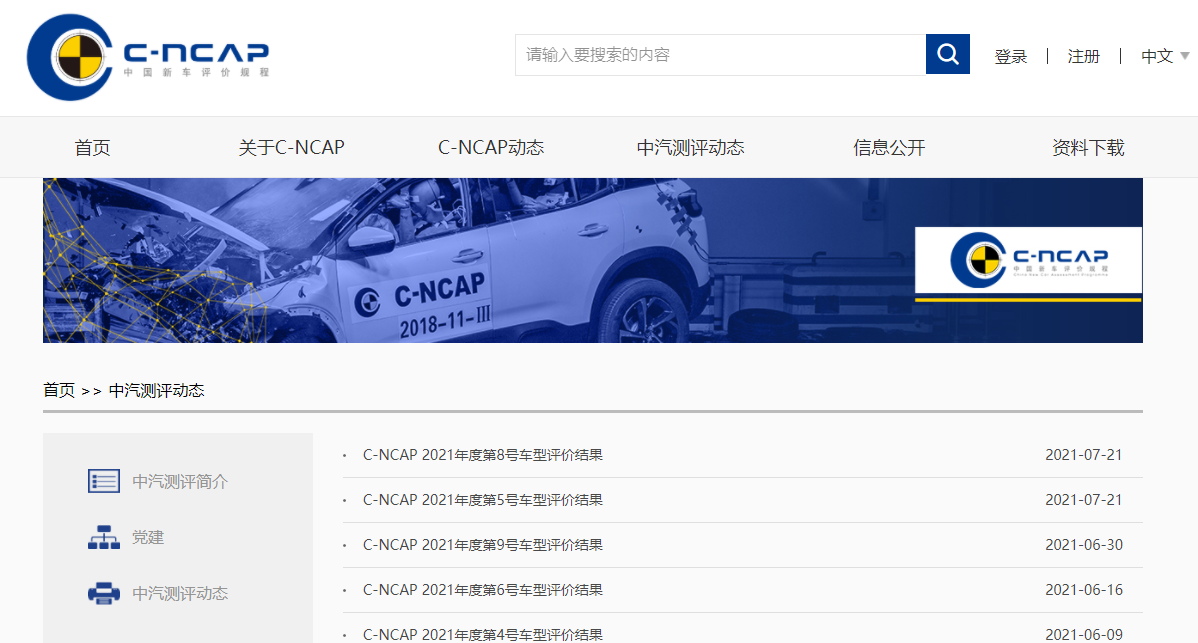
Task: Click the 中汽测评动态 printer icon
Action: tap(104, 593)
